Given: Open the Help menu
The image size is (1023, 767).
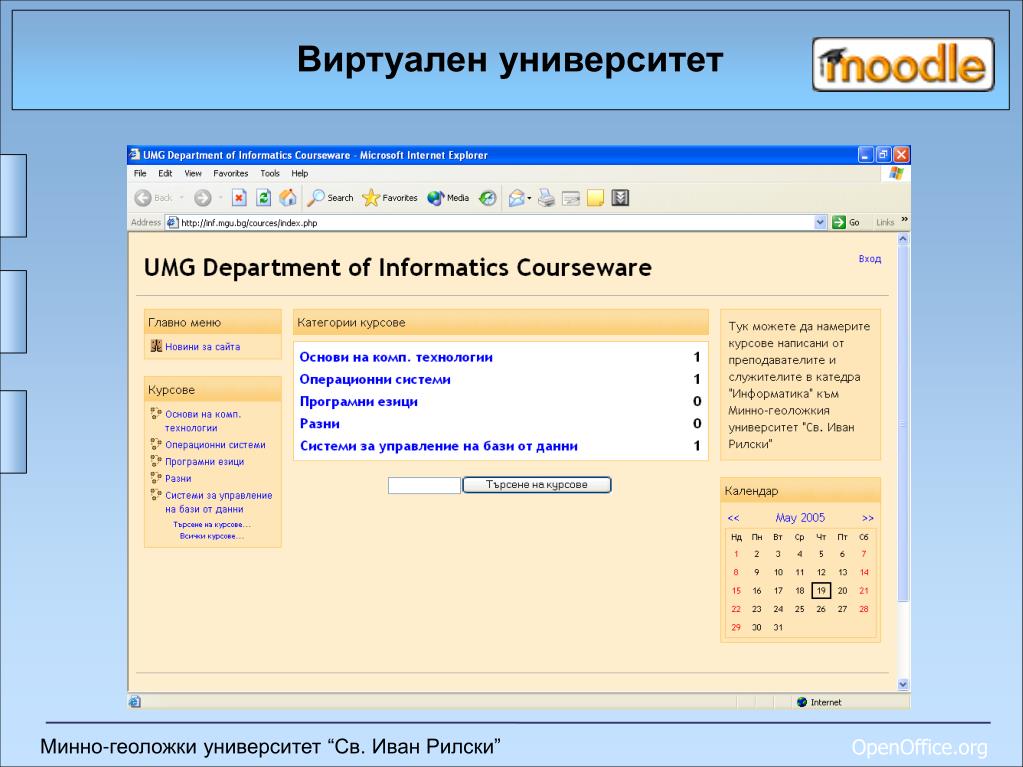Looking at the screenshot, I should point(299,173).
